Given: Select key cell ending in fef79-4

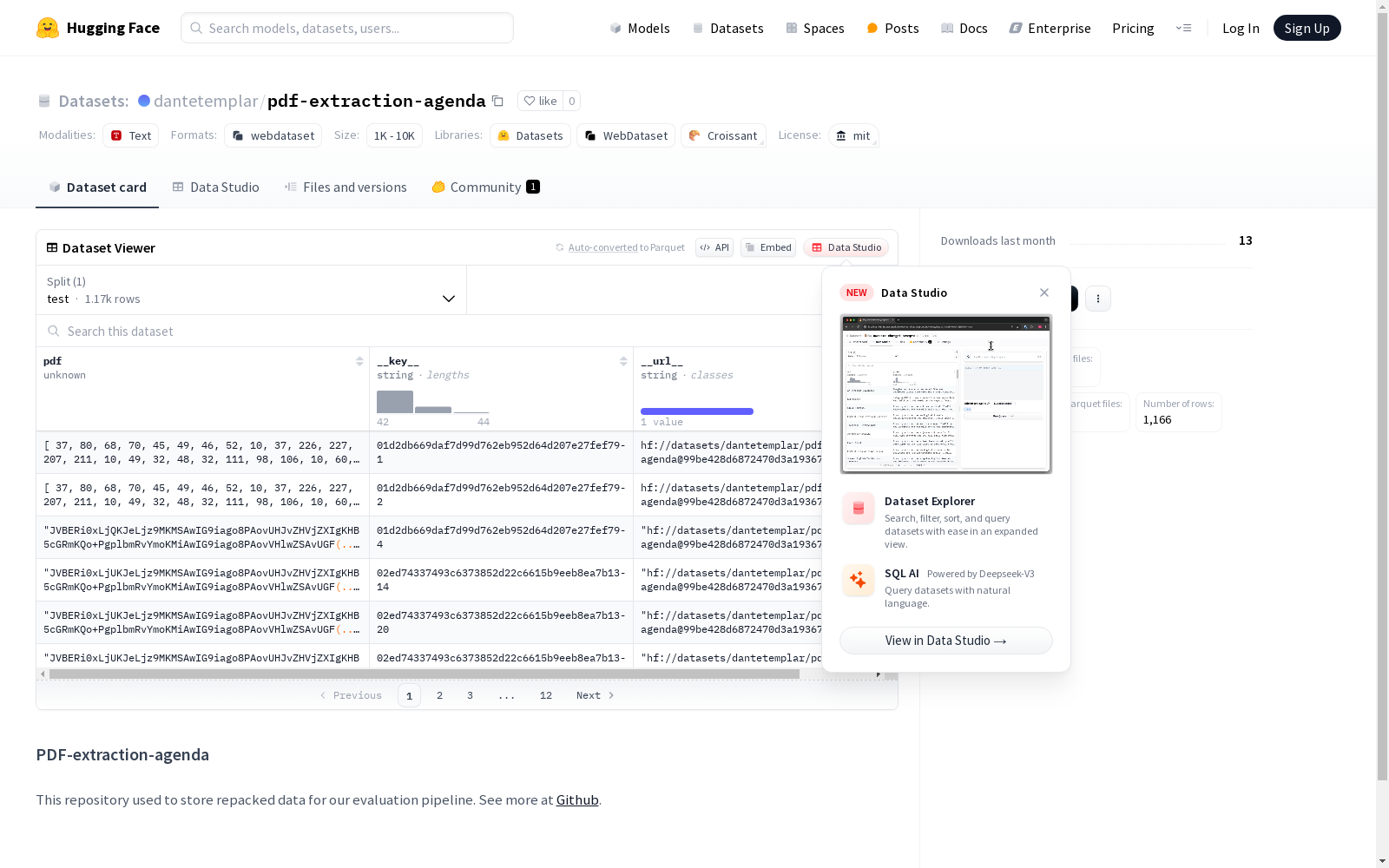Looking at the screenshot, I should tap(501, 537).
